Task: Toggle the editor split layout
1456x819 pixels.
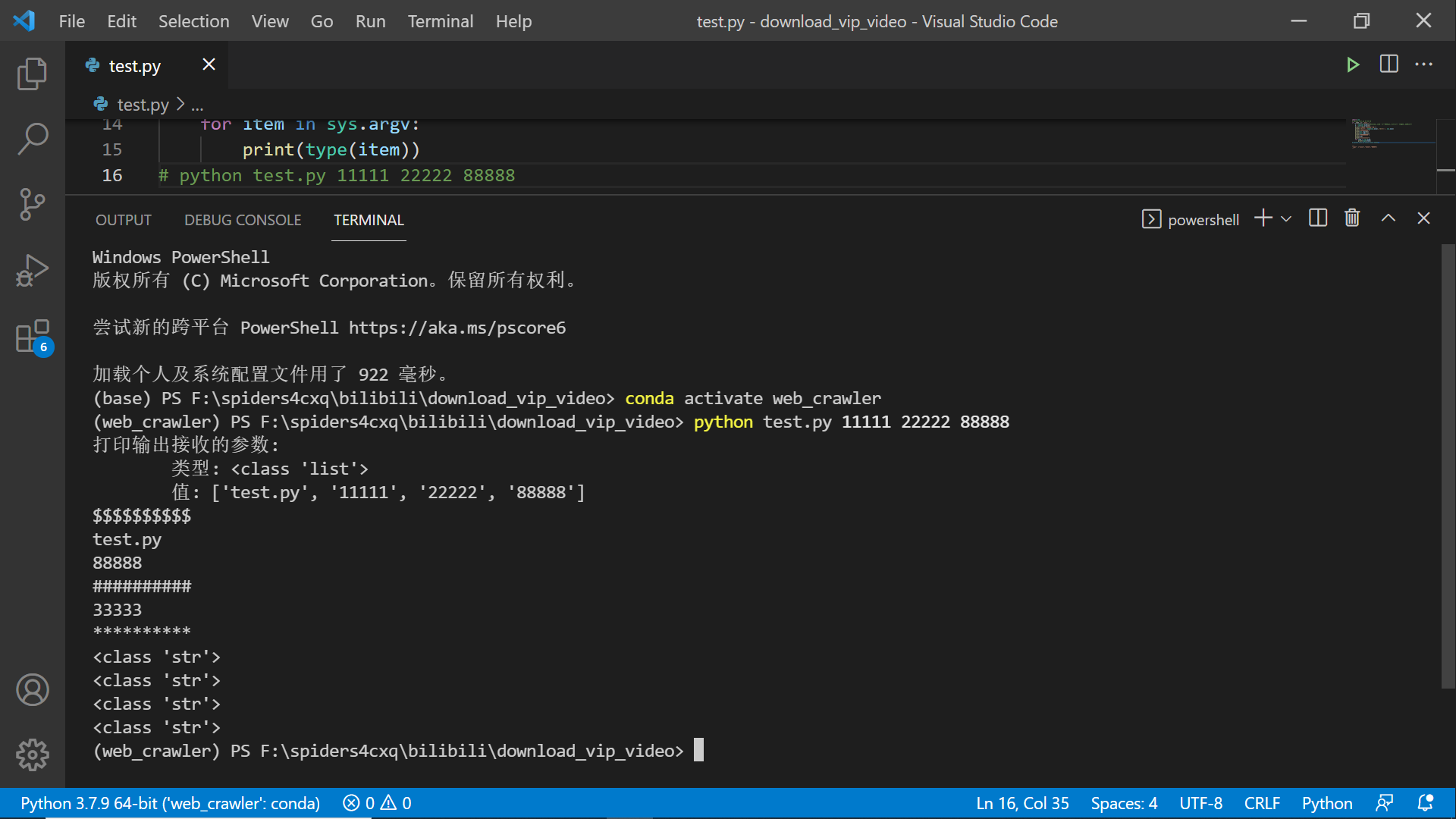Action: click(x=1389, y=64)
